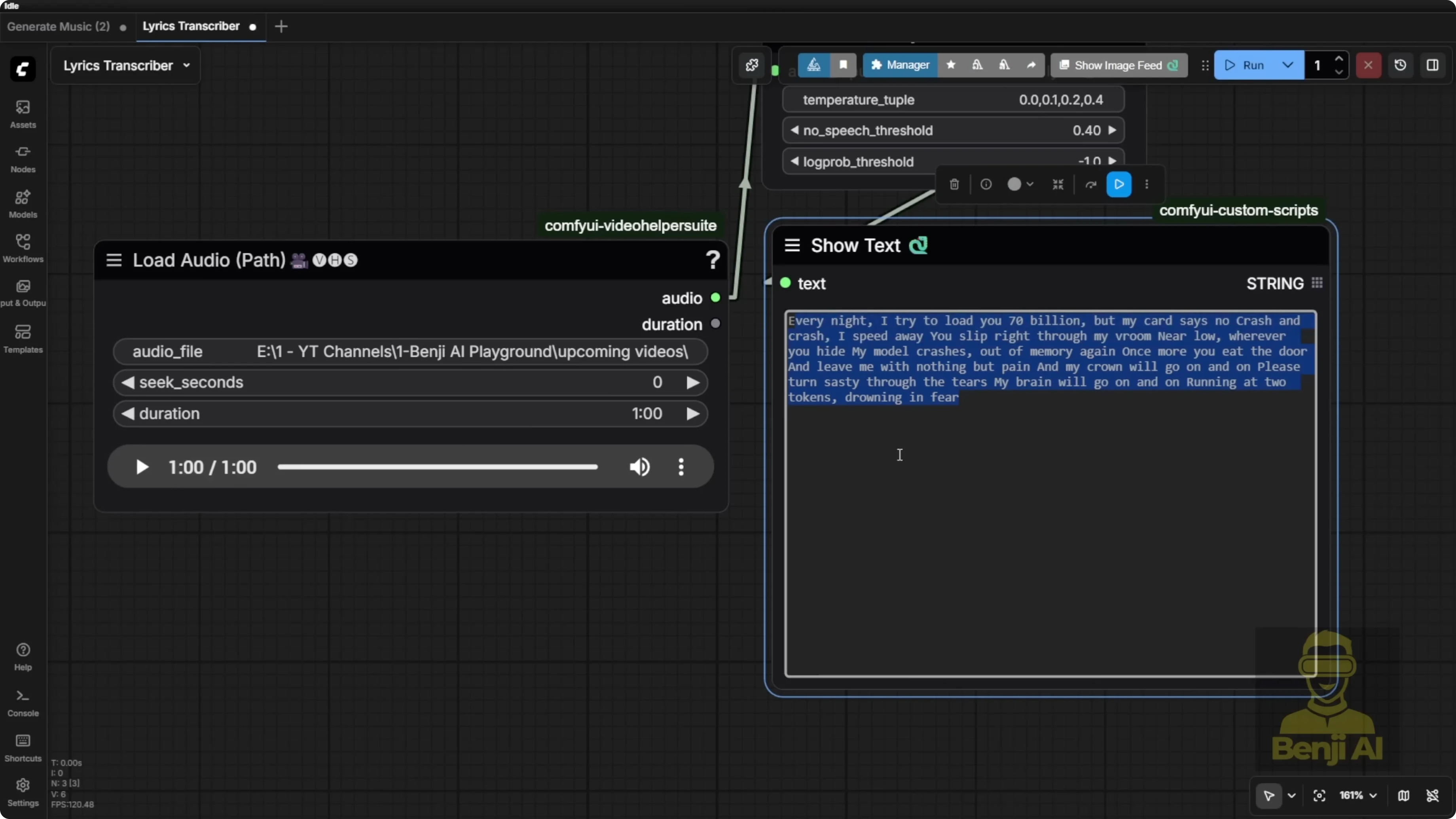Run the selected node with the blue play icon
Screen dimensions: 1456x819
coord(1119,184)
